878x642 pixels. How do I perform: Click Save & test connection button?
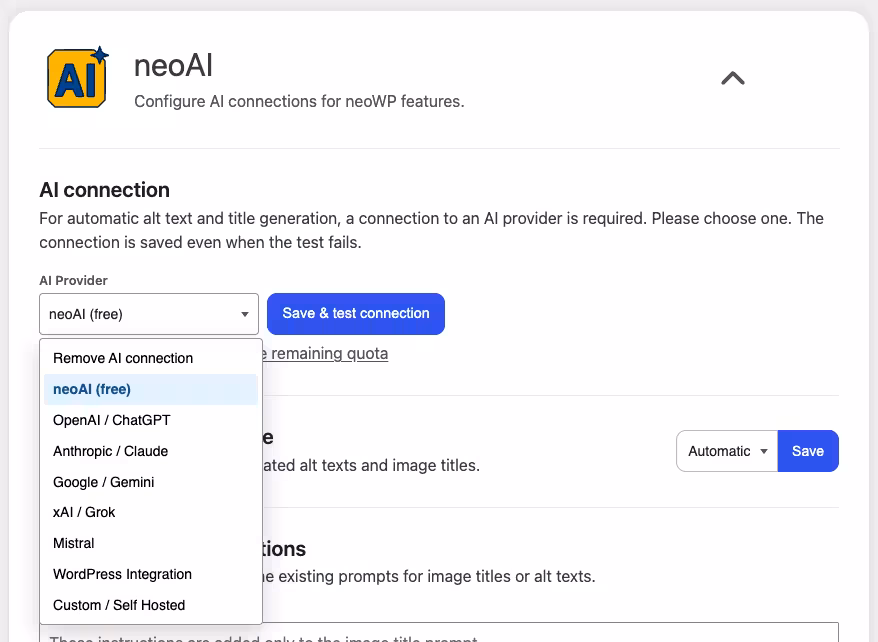coord(356,313)
